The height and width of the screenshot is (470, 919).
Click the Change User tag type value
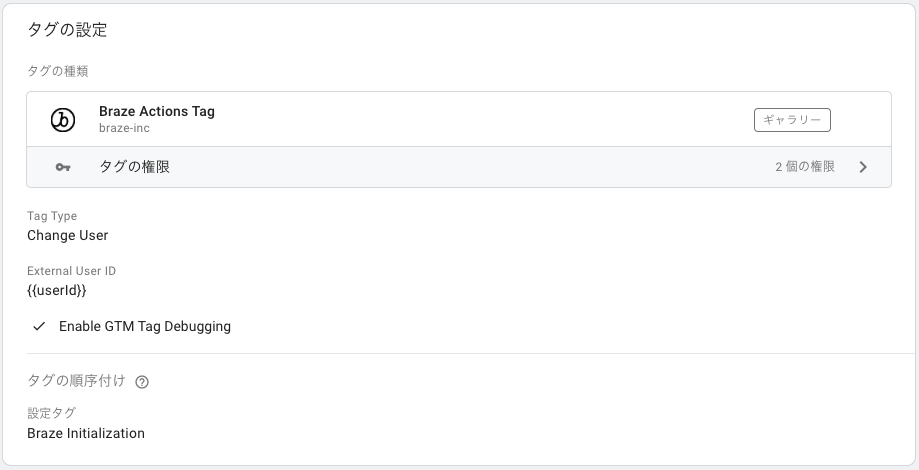point(67,236)
